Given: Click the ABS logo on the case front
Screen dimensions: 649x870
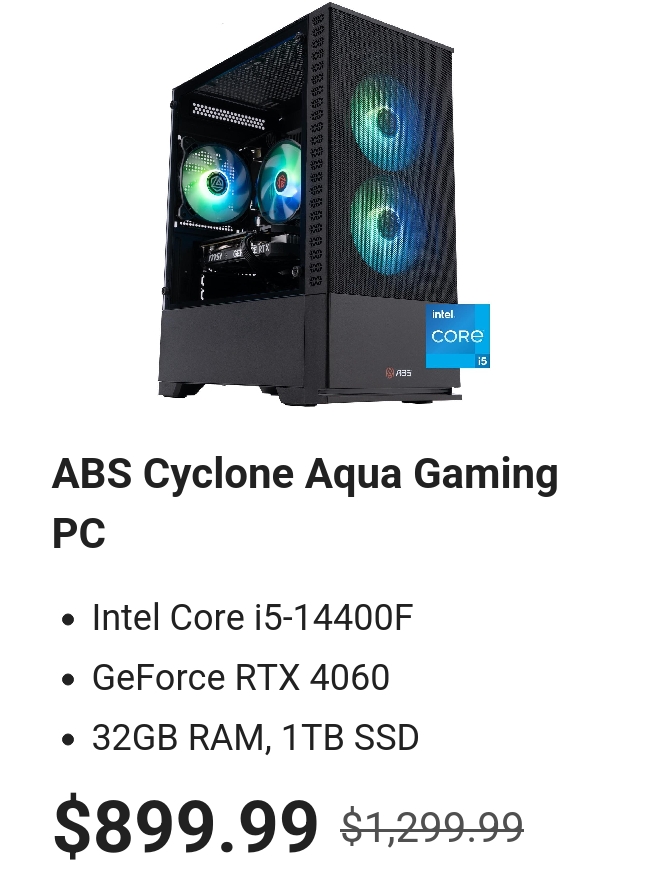Looking at the screenshot, I should point(398,372).
